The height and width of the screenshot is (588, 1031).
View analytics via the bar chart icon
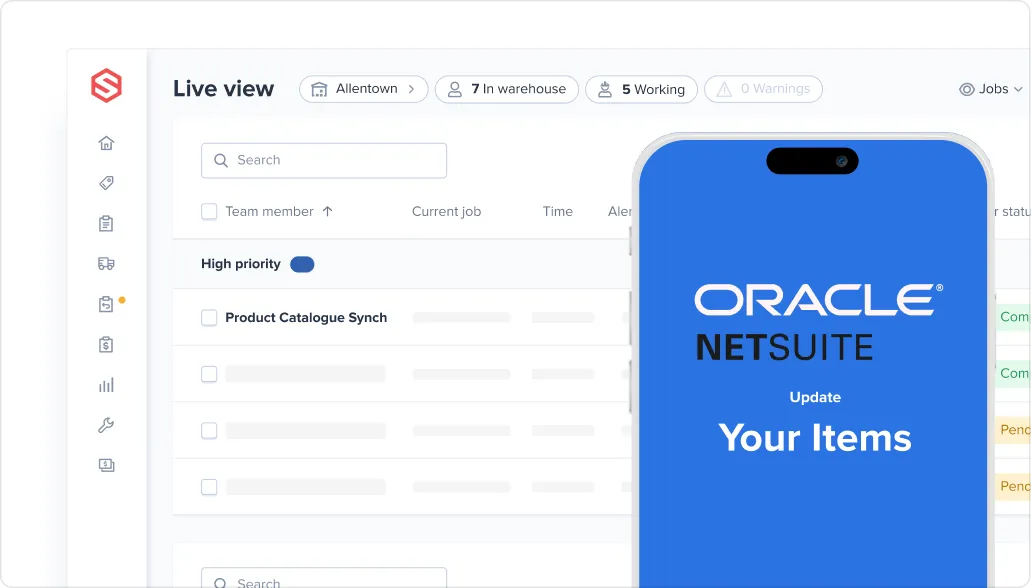coord(106,384)
